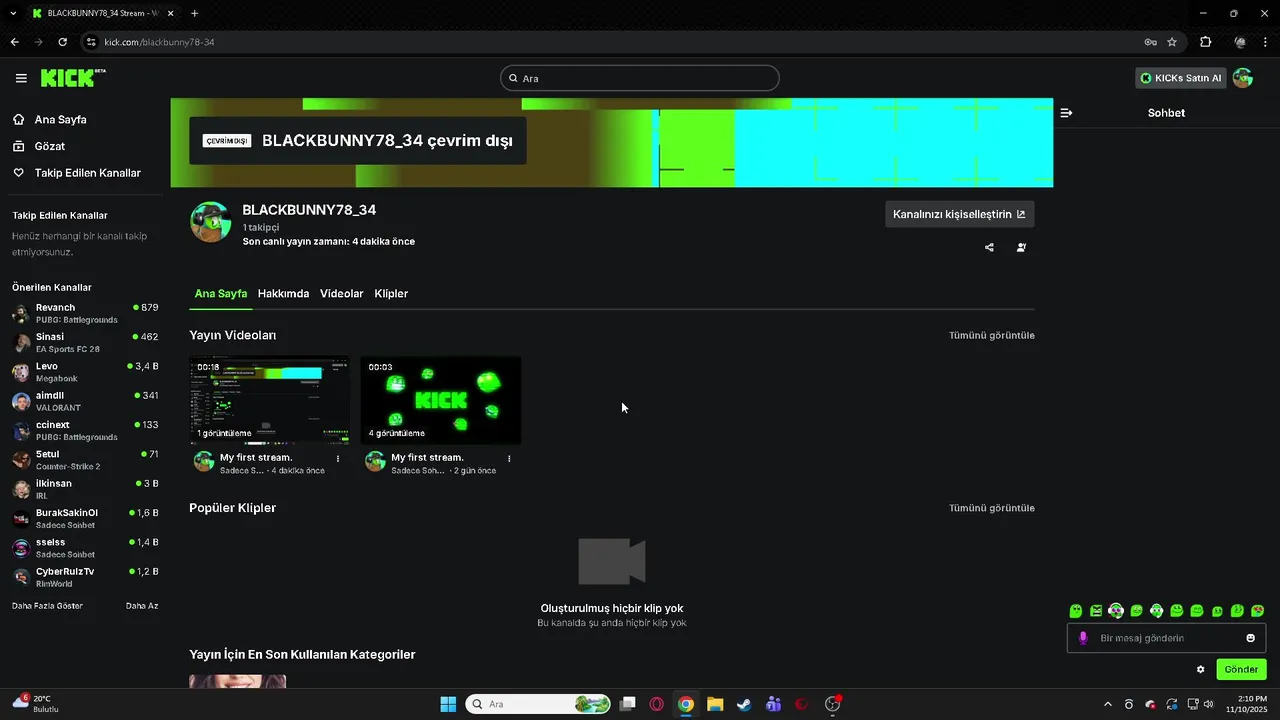The width and height of the screenshot is (1280, 720).
Task: Open chat settings gear icon
Action: [x=1201, y=669]
